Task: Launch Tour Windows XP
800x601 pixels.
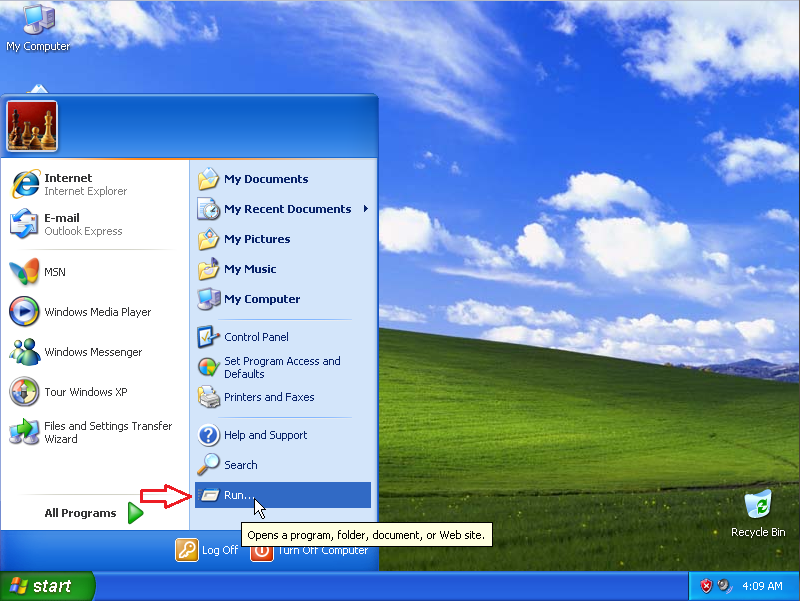Action: coord(75,392)
